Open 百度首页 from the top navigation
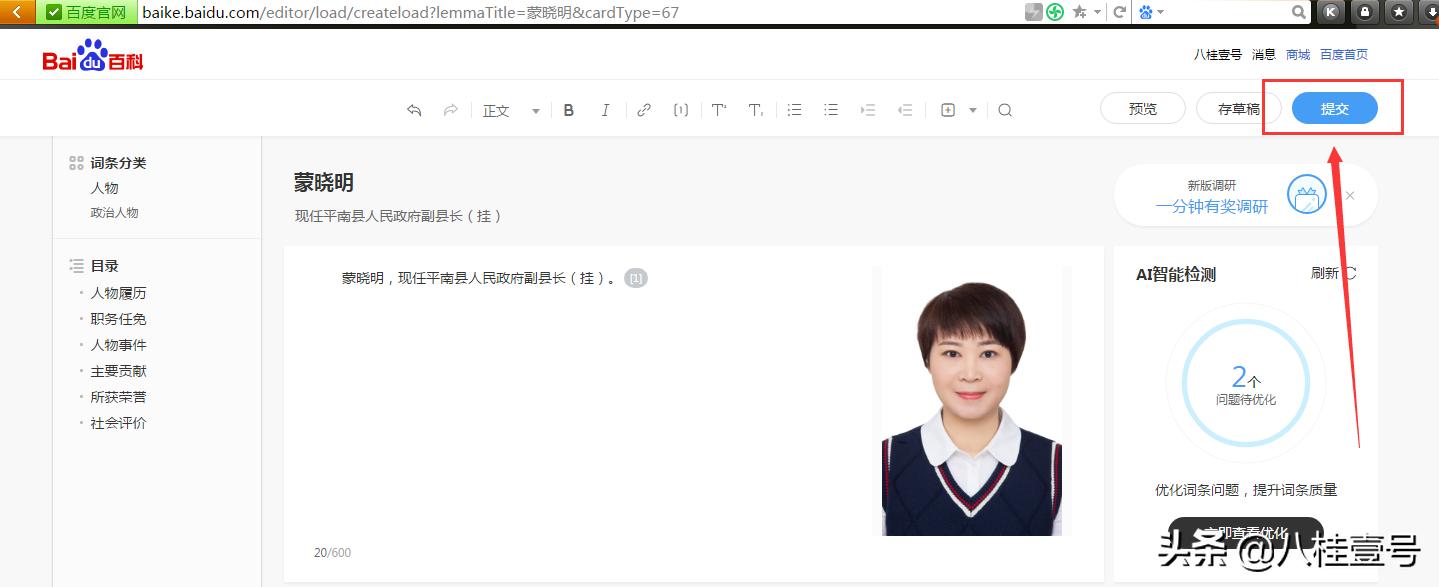The height and width of the screenshot is (587, 1439). click(1343, 54)
